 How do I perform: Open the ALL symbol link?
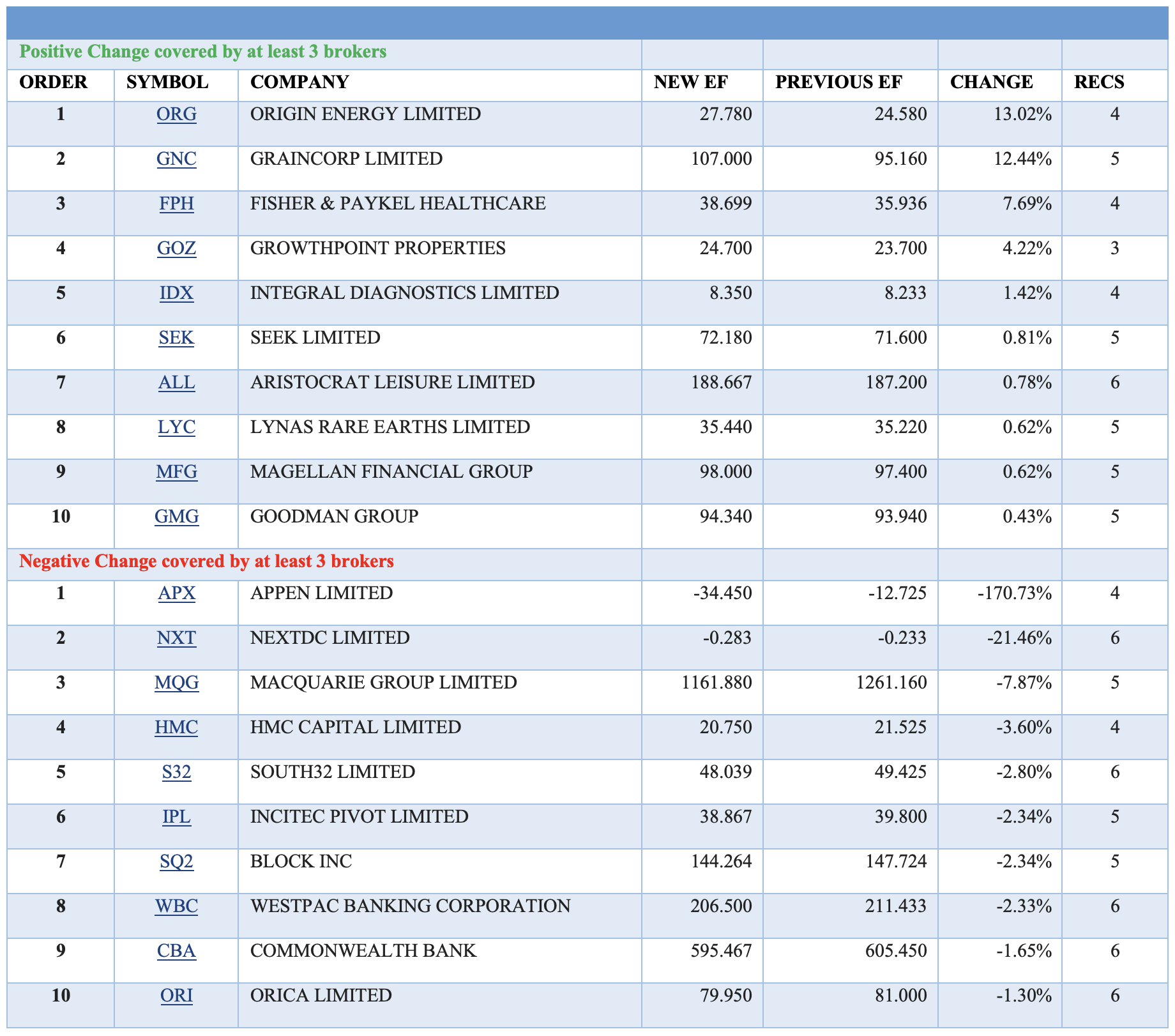pos(176,383)
